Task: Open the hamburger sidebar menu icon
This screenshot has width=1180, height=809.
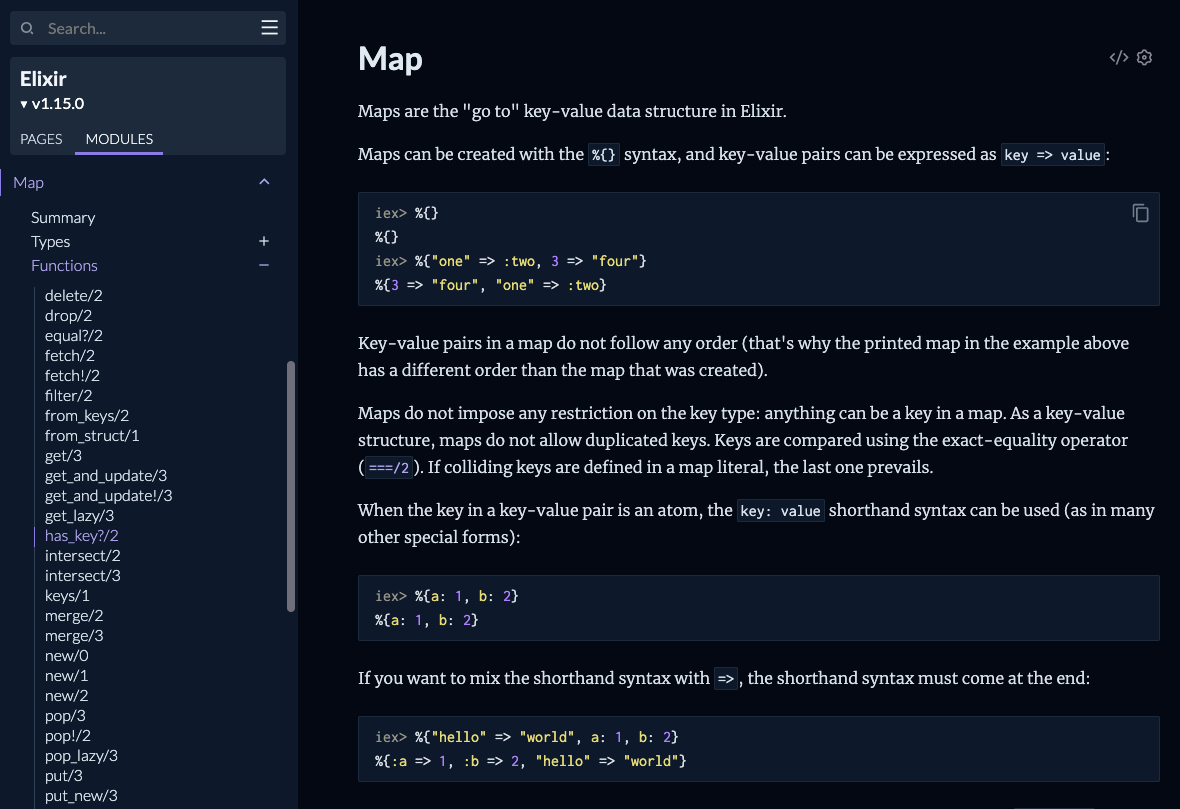Action: click(269, 28)
